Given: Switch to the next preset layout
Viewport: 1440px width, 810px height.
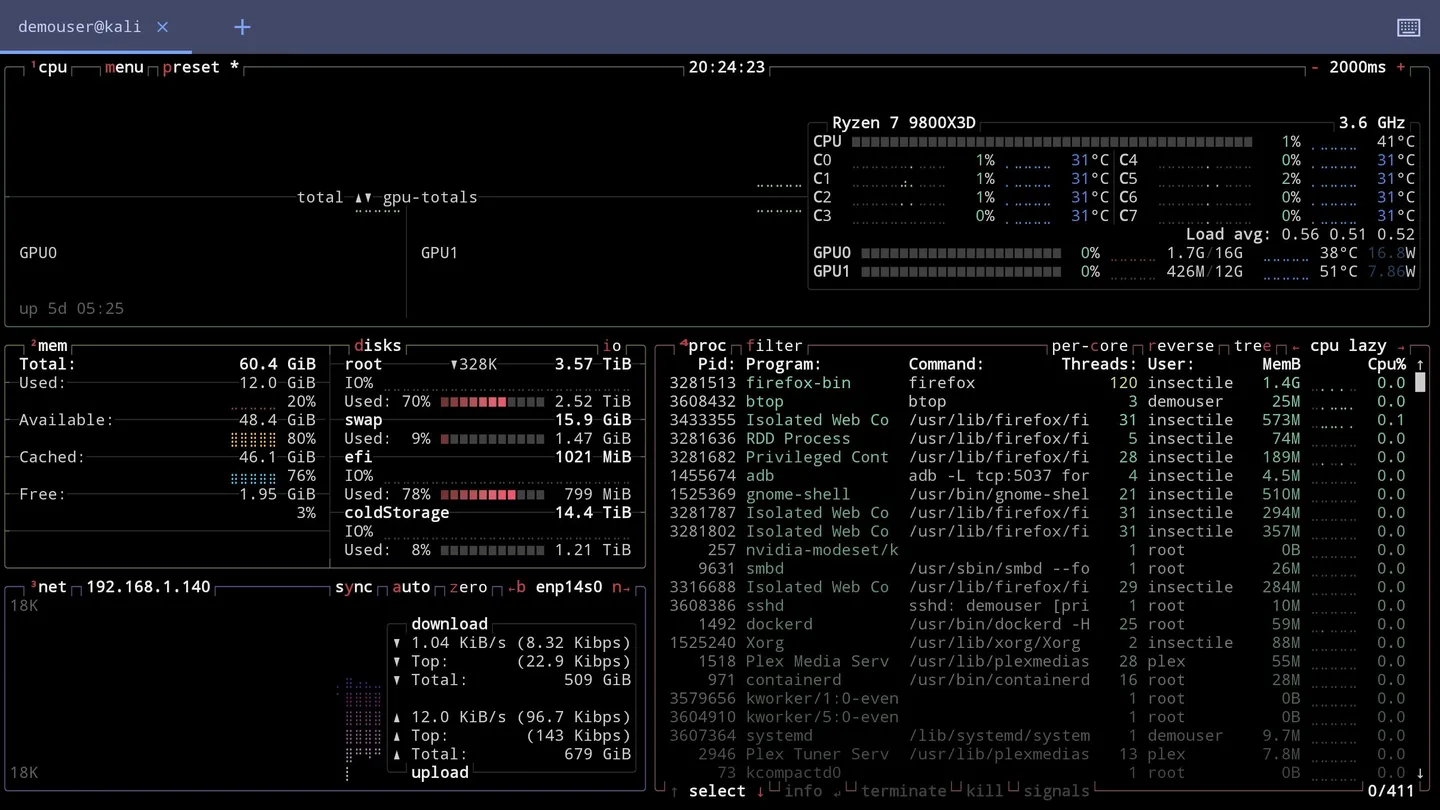Looking at the screenshot, I should [189, 67].
